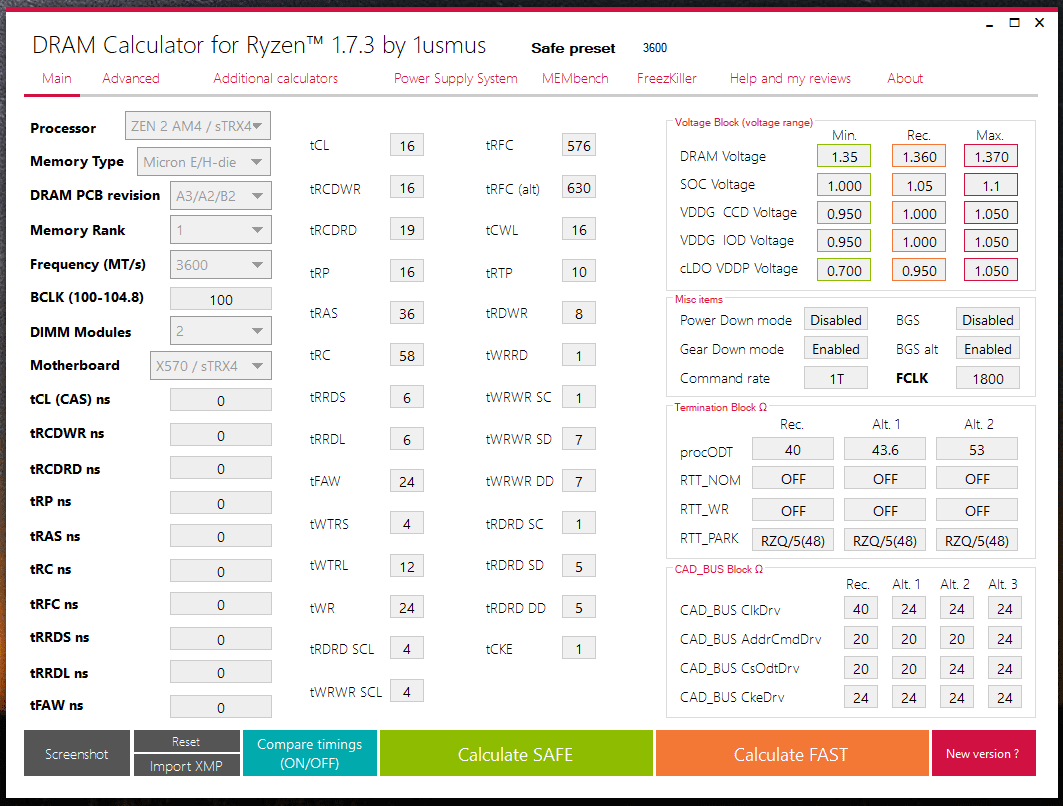
Task: Click procODT Alt. 2 value 53
Action: point(977,449)
